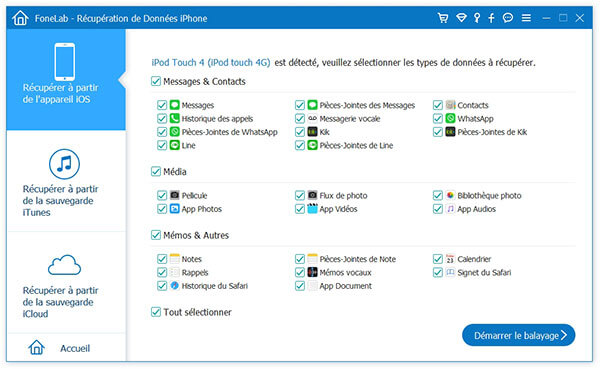Click the Mémos vocaux label
Viewport: 600px width, 369px height.
coord(346,273)
